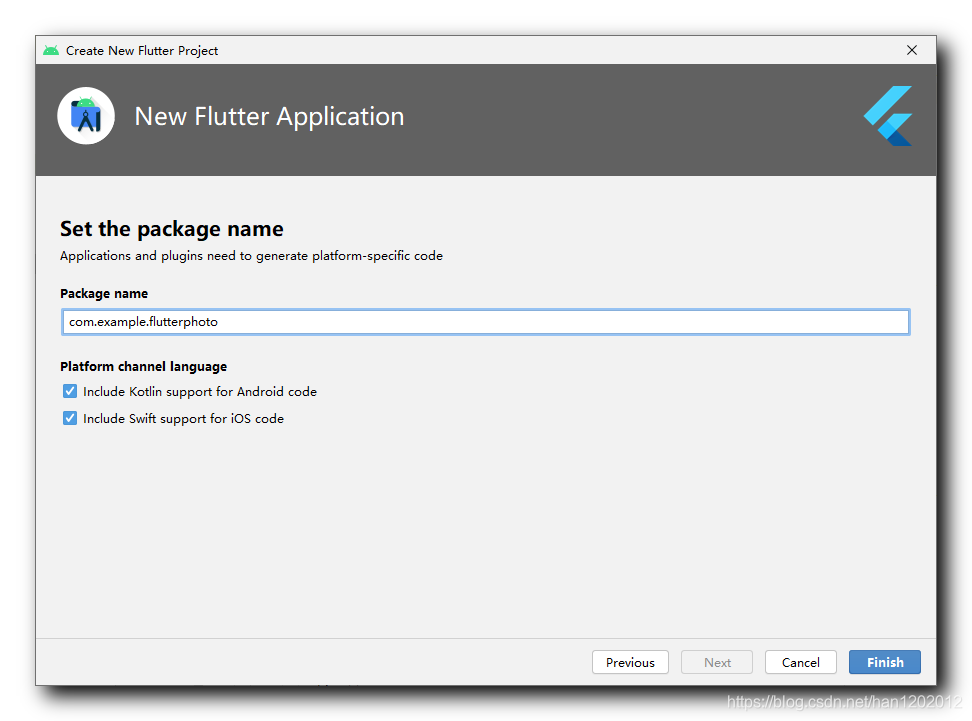Close the Create New Flutter Project dialog
This screenshot has height=721, width=972.
(912, 50)
